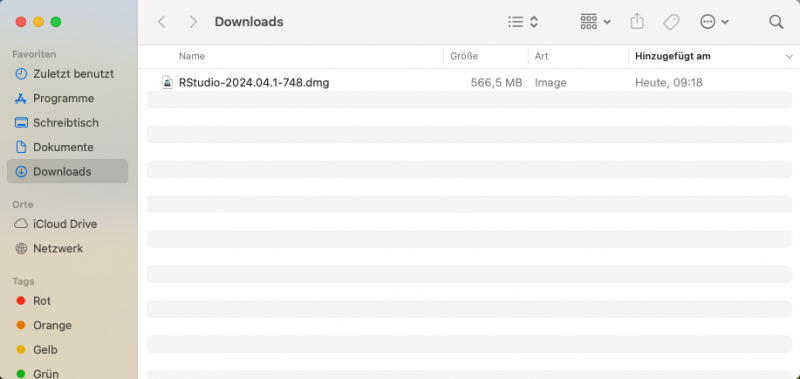Open Schreibtisch in the sidebar
The width and height of the screenshot is (800, 379).
pos(67,123)
